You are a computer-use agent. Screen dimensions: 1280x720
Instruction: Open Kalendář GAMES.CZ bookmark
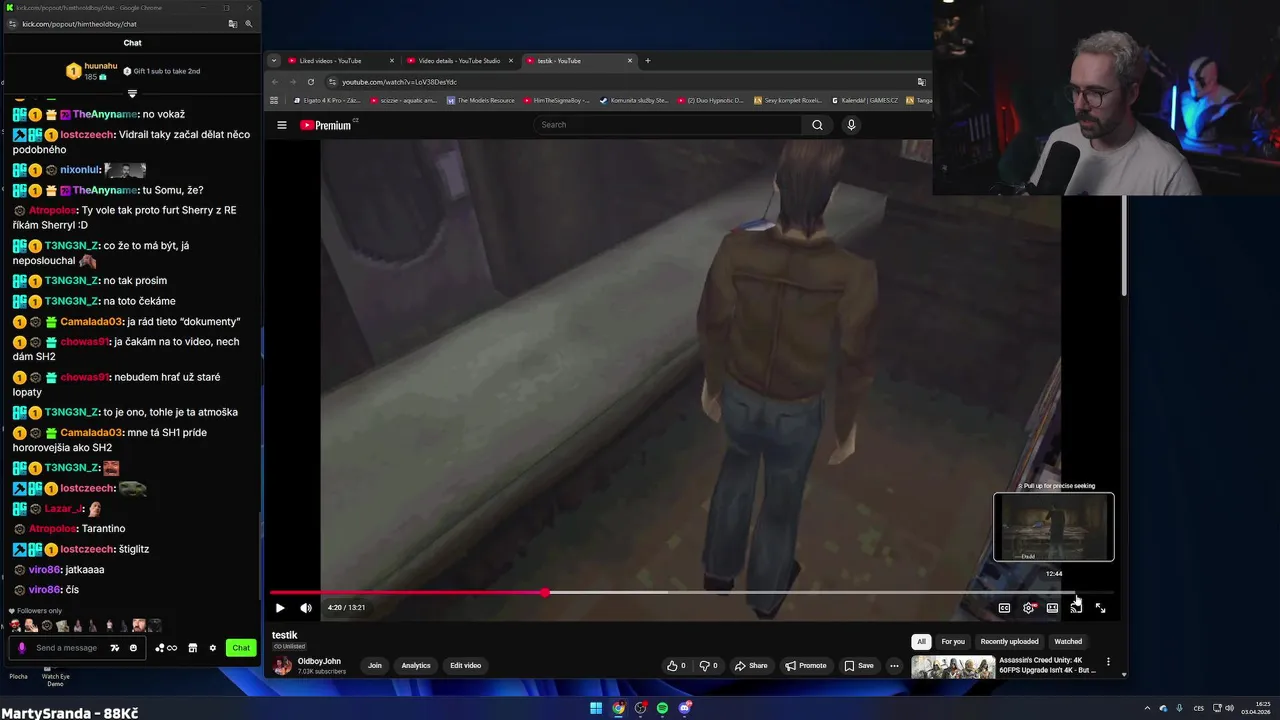click(x=865, y=100)
